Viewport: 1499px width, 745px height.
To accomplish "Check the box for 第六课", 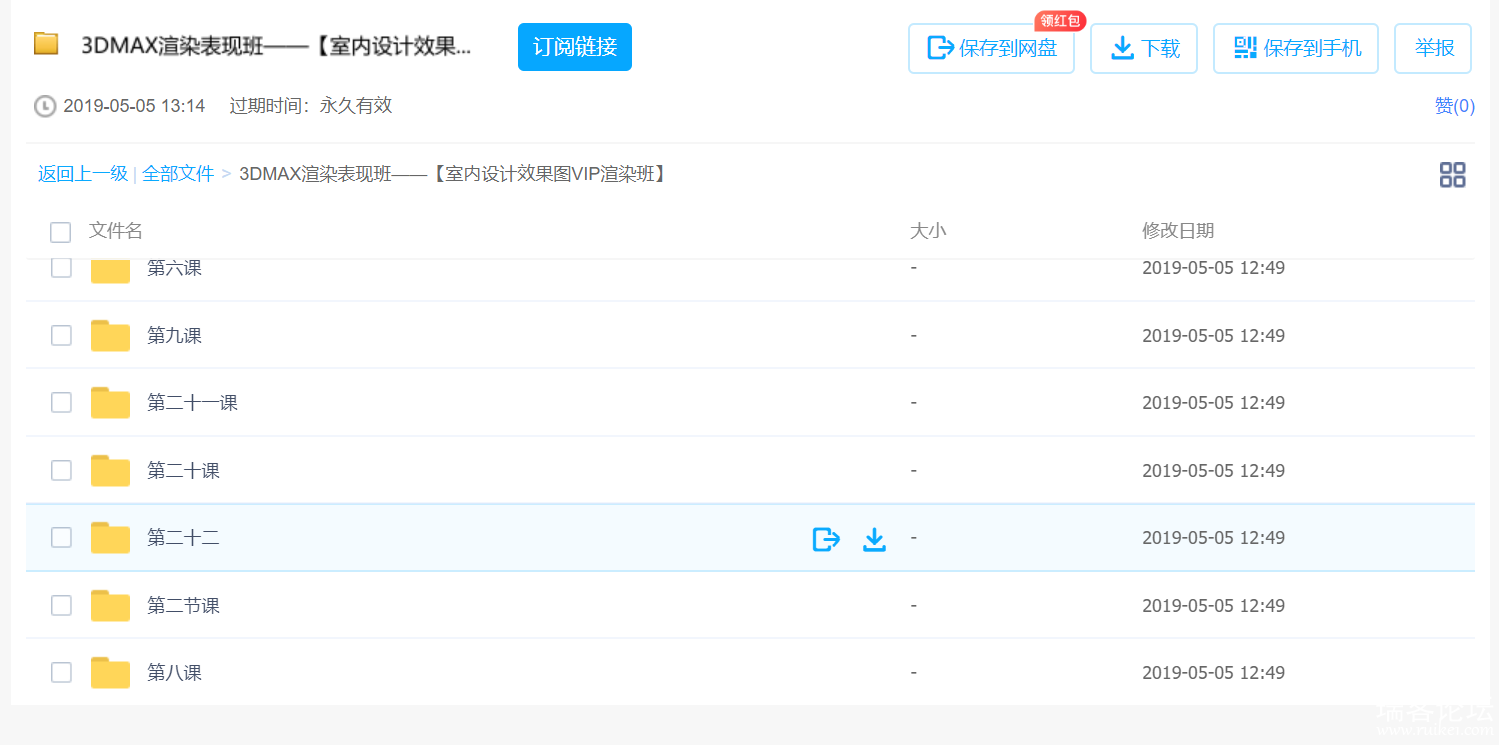I will tap(61, 267).
